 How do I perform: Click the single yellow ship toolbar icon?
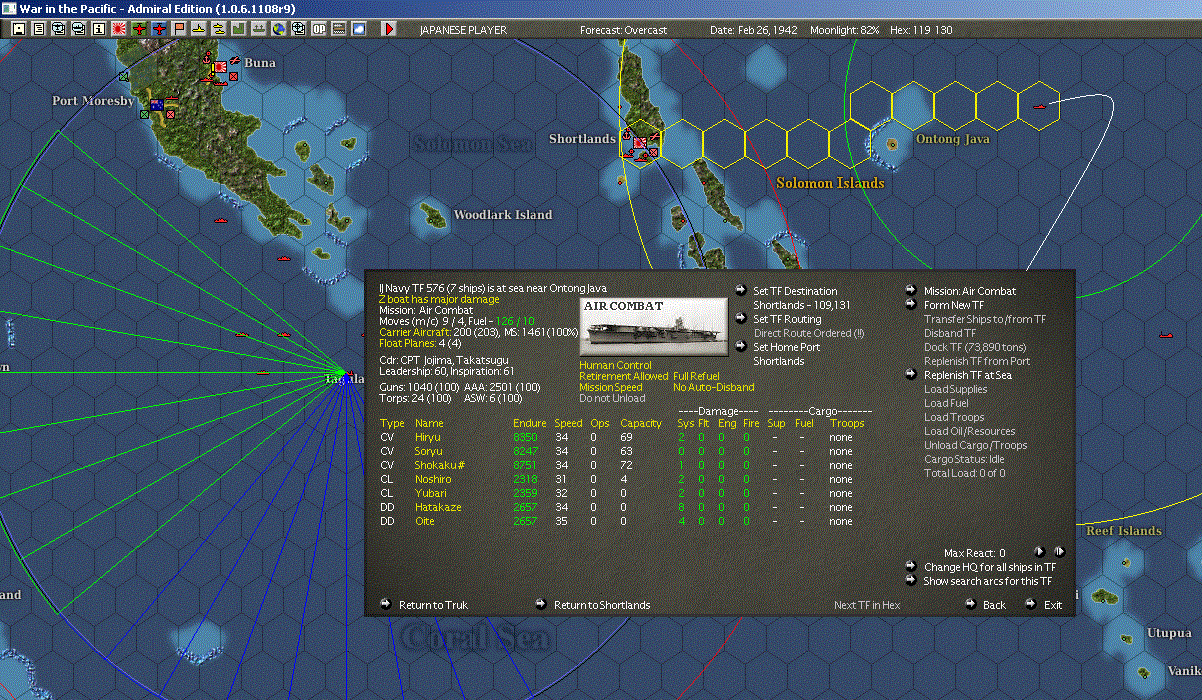(199, 29)
